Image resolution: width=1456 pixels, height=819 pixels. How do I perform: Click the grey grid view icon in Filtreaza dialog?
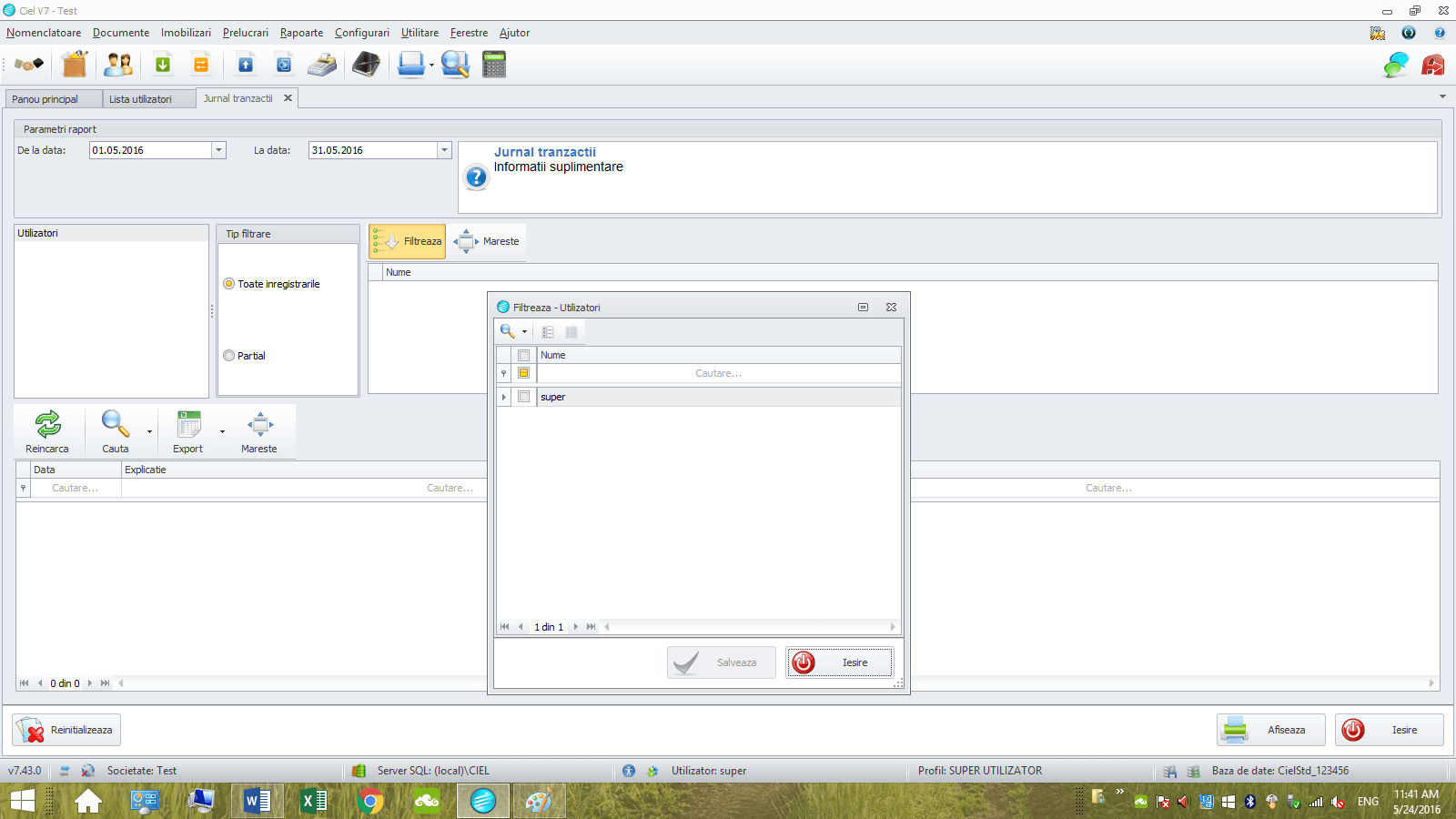tap(571, 332)
